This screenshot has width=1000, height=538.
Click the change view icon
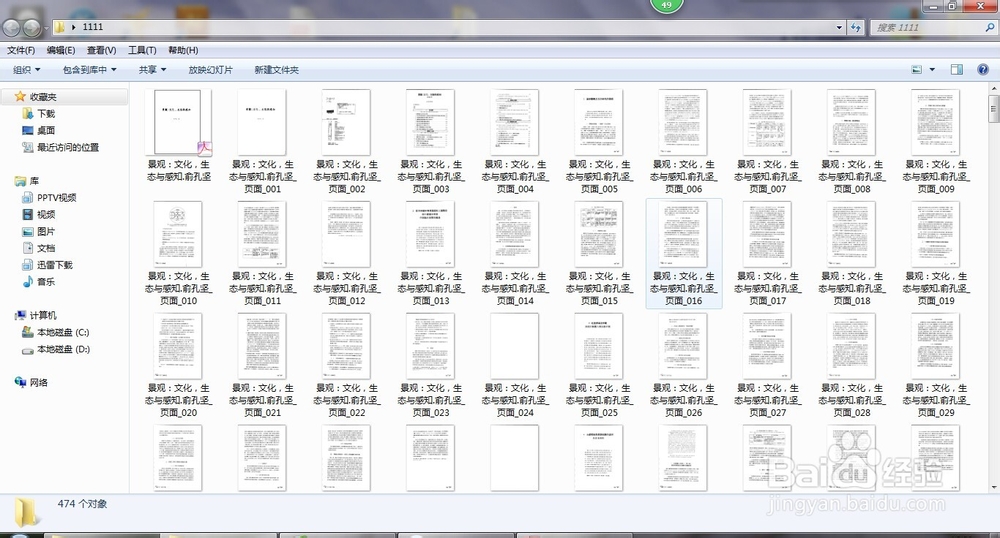[x=916, y=69]
